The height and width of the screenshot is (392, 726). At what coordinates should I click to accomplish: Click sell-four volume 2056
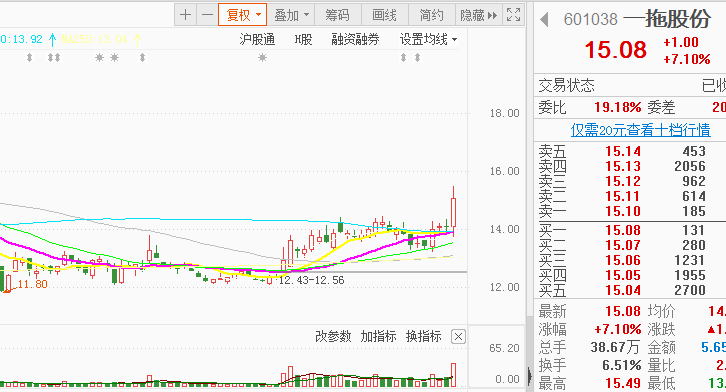(689, 166)
